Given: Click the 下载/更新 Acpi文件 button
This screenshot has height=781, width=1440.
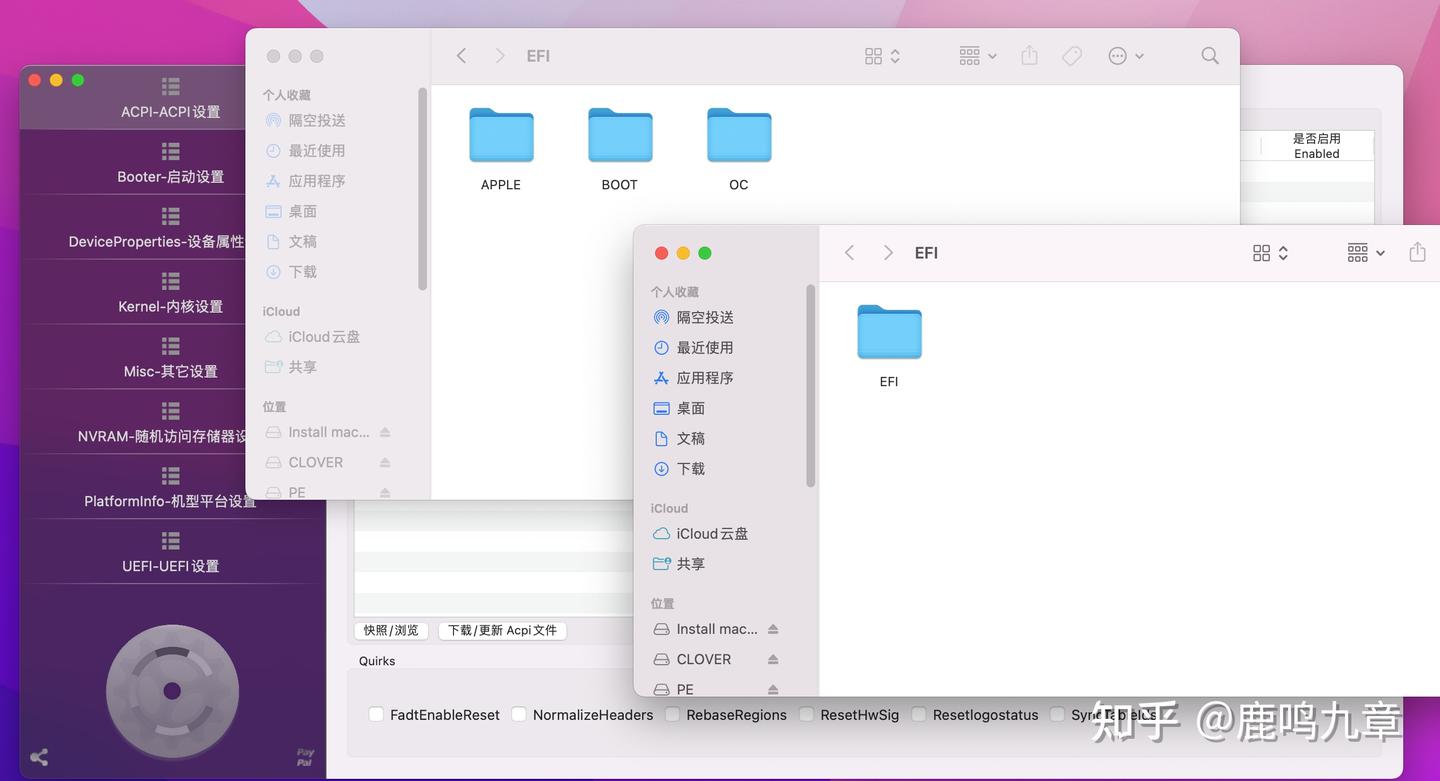Looking at the screenshot, I should click(502, 630).
